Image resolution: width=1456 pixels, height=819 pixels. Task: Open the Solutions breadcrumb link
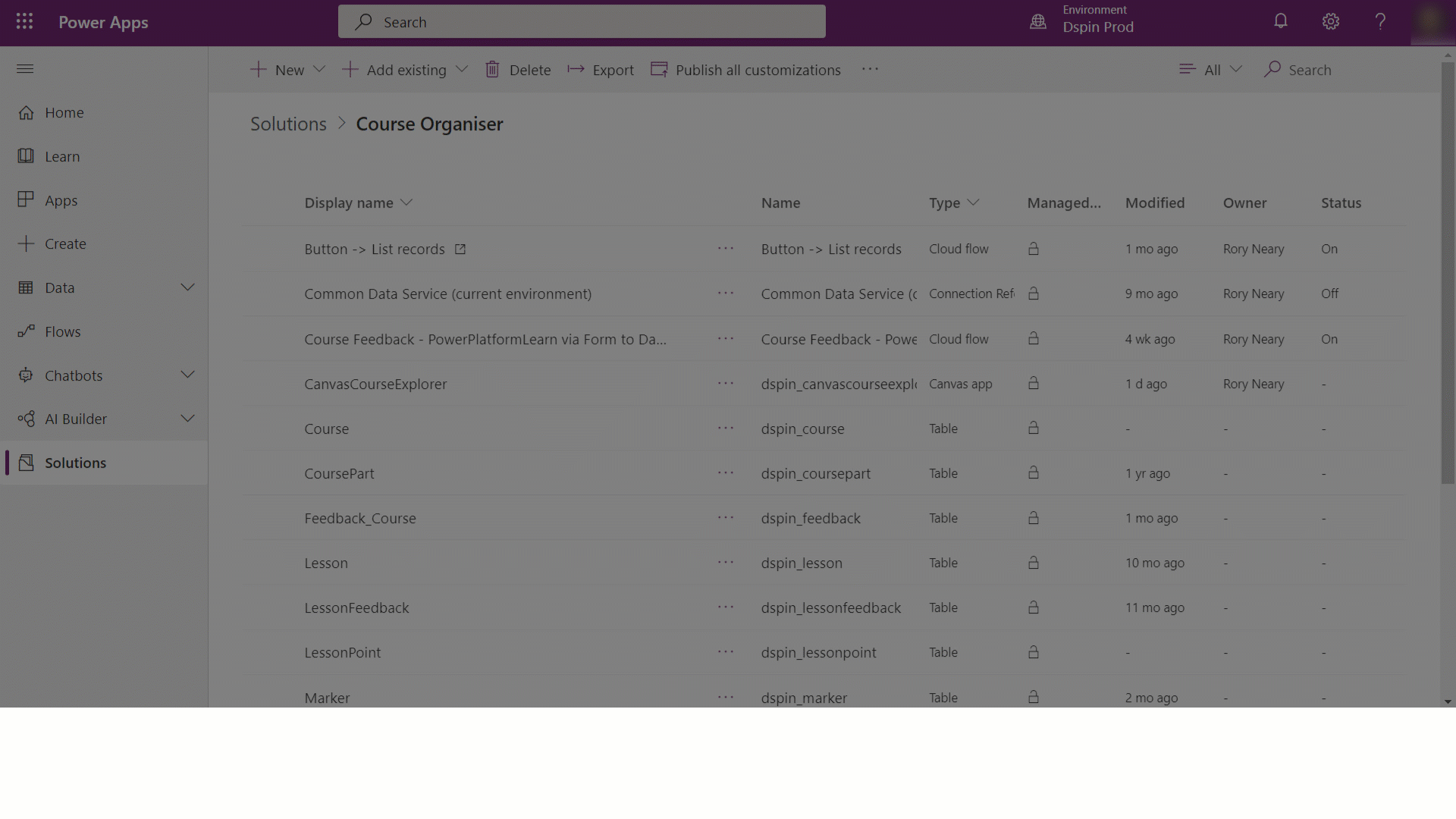(288, 123)
